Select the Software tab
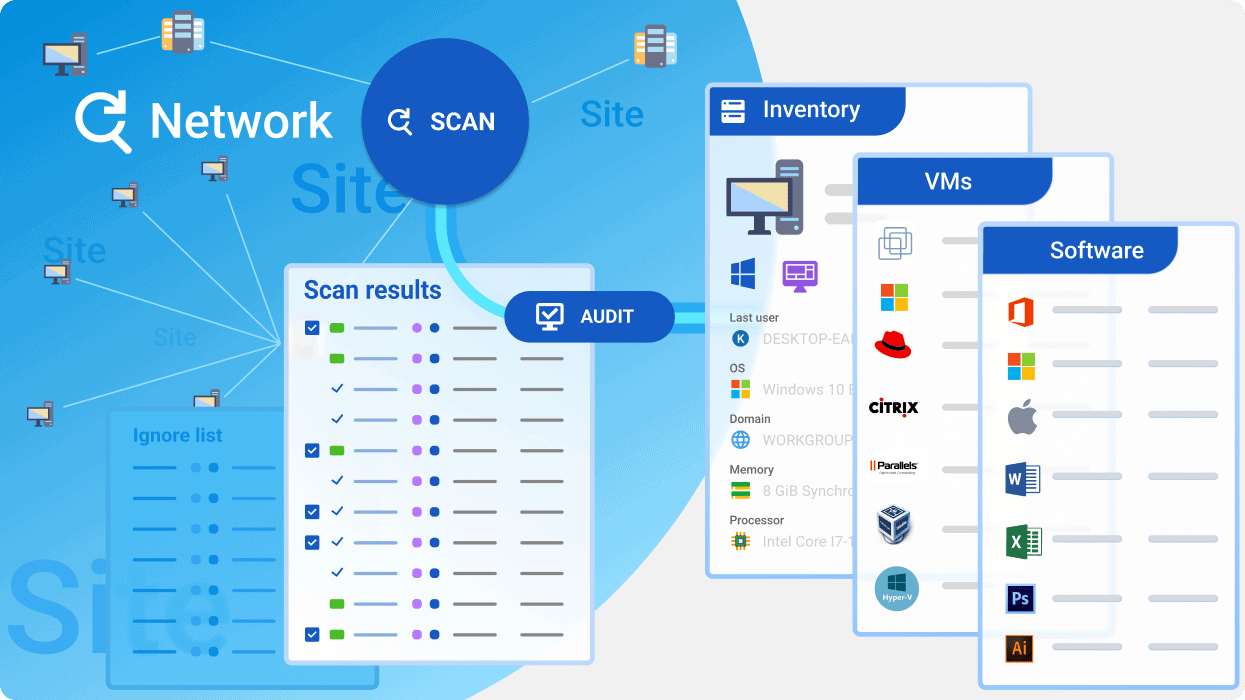 pyautogui.click(x=1095, y=250)
